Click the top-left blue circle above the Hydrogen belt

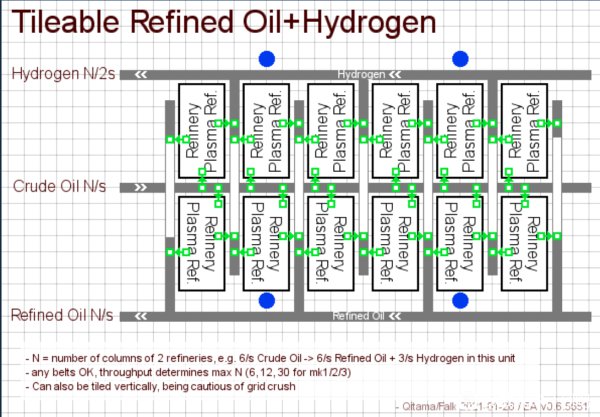pos(266,59)
